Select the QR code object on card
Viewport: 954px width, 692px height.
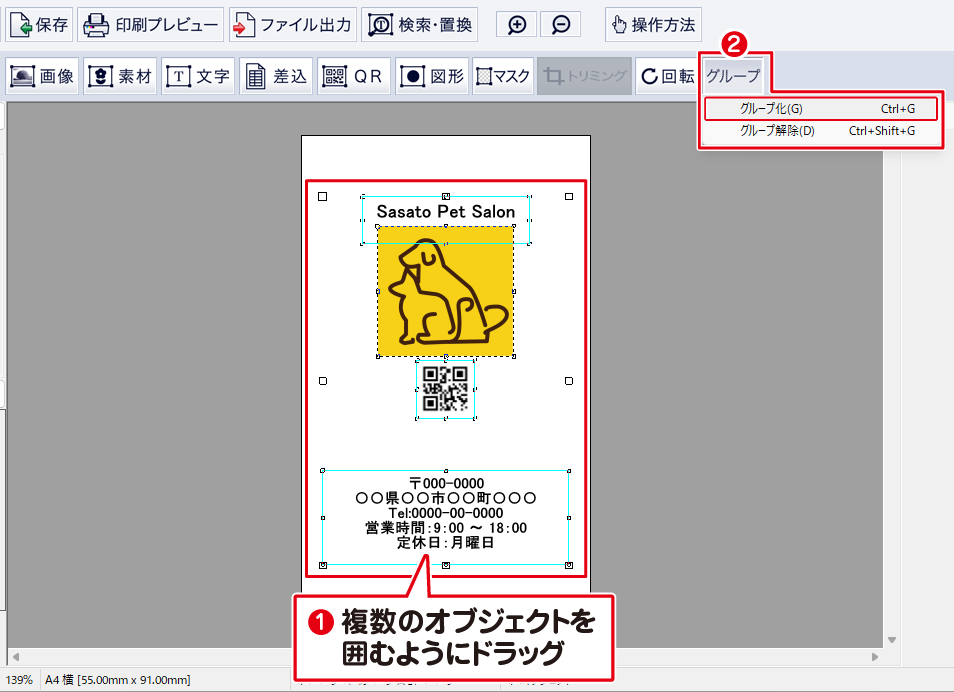click(x=445, y=389)
